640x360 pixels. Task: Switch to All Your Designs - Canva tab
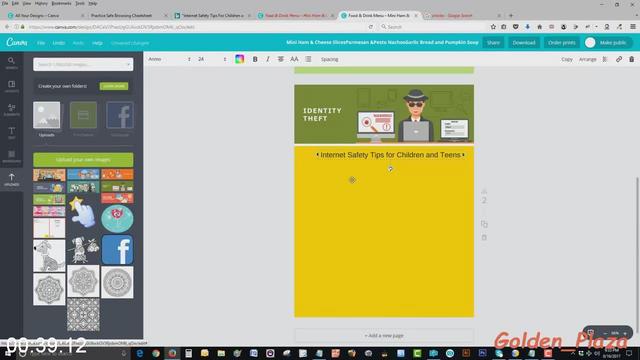[x=46, y=16]
